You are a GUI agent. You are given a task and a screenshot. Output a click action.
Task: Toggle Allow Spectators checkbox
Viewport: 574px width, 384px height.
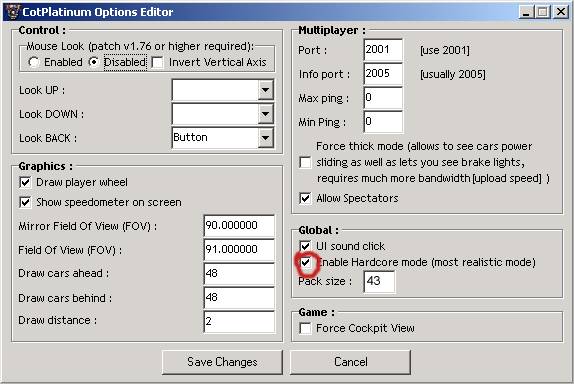305,198
